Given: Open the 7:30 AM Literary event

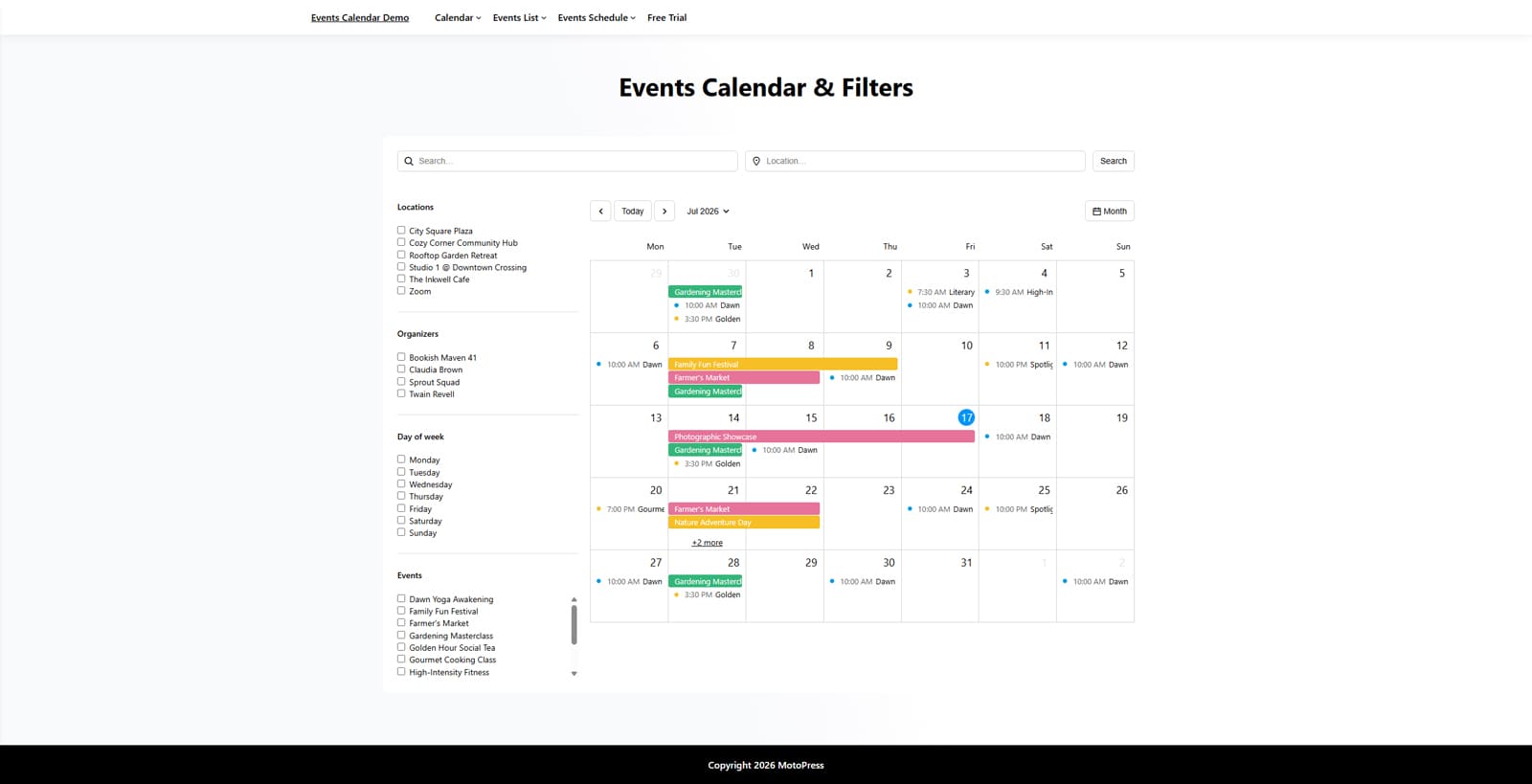Looking at the screenshot, I should click(940, 292).
